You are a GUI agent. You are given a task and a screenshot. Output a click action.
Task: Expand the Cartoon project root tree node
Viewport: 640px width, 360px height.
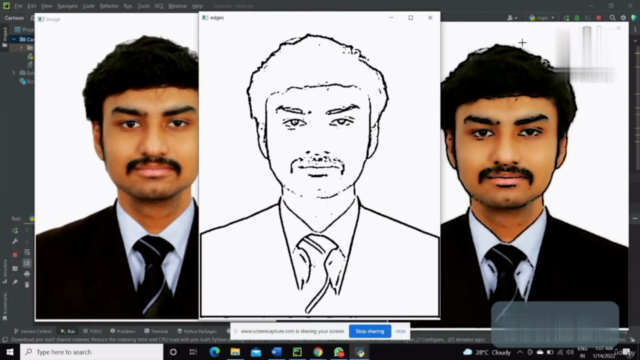[14, 39]
